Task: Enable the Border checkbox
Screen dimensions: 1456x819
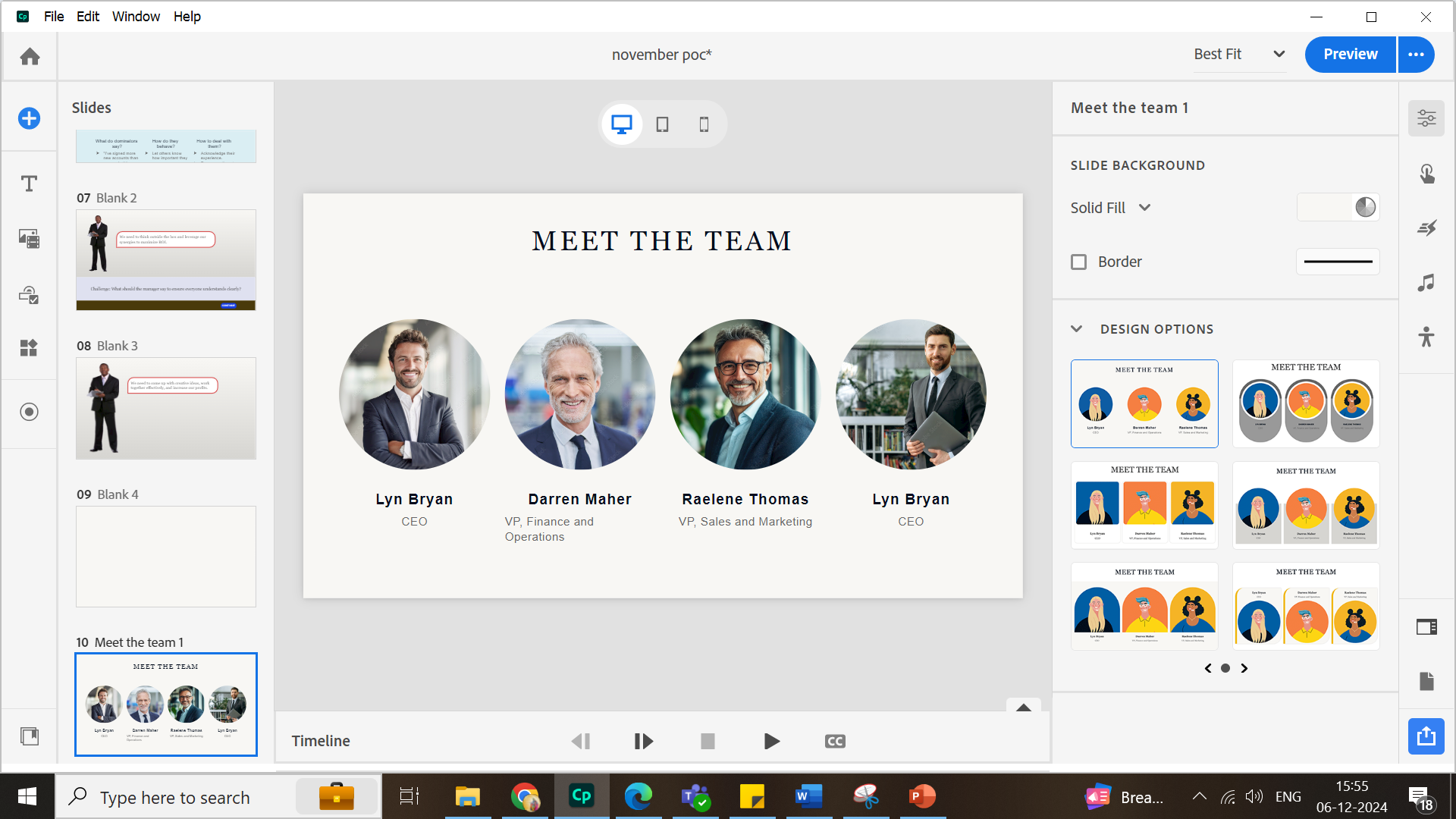Action: (x=1078, y=262)
